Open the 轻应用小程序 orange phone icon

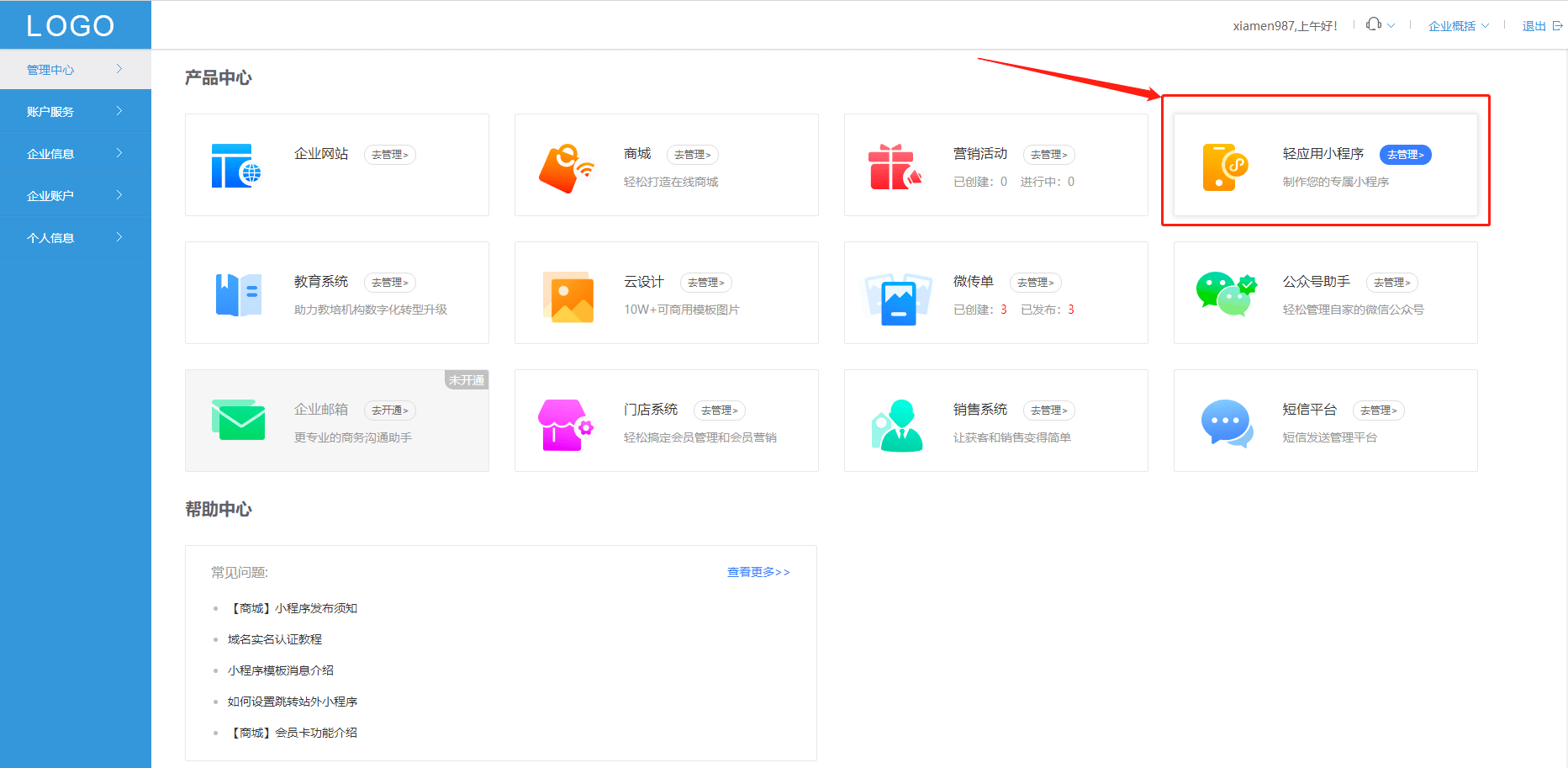1226,167
